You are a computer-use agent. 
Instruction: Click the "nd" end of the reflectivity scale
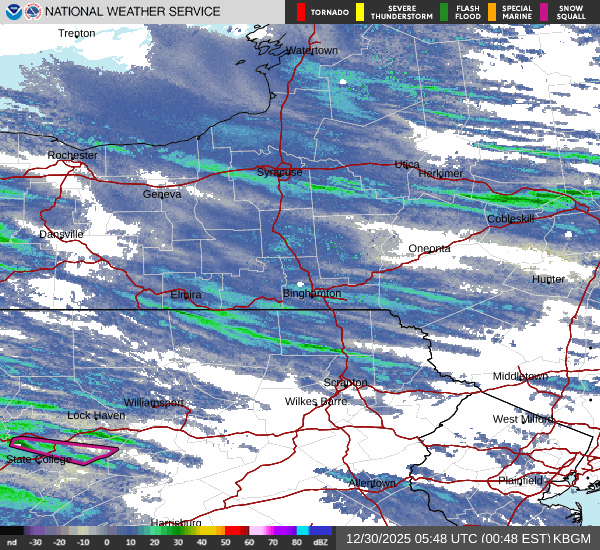pyautogui.click(x=12, y=541)
